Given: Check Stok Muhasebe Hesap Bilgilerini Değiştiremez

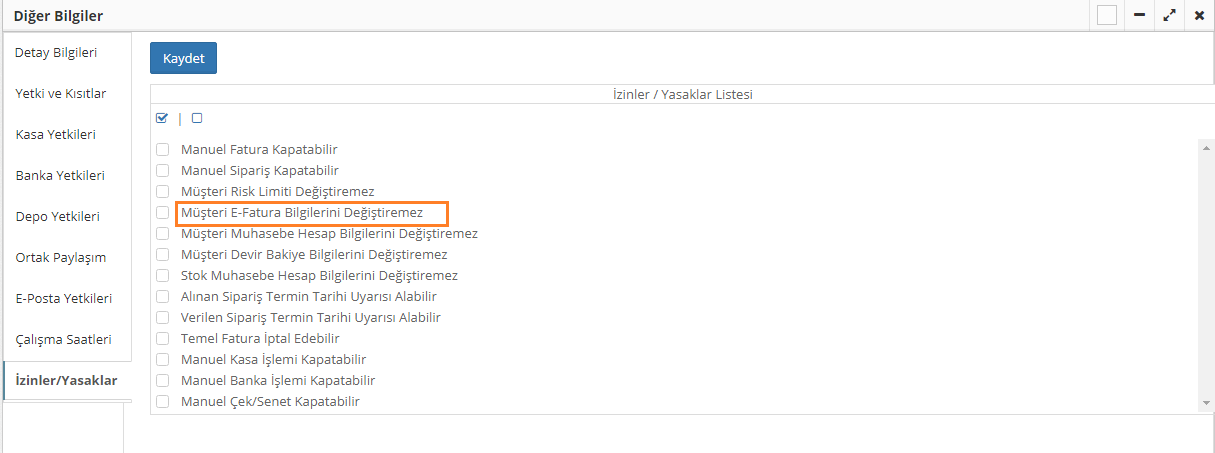Looking at the screenshot, I should (162, 276).
